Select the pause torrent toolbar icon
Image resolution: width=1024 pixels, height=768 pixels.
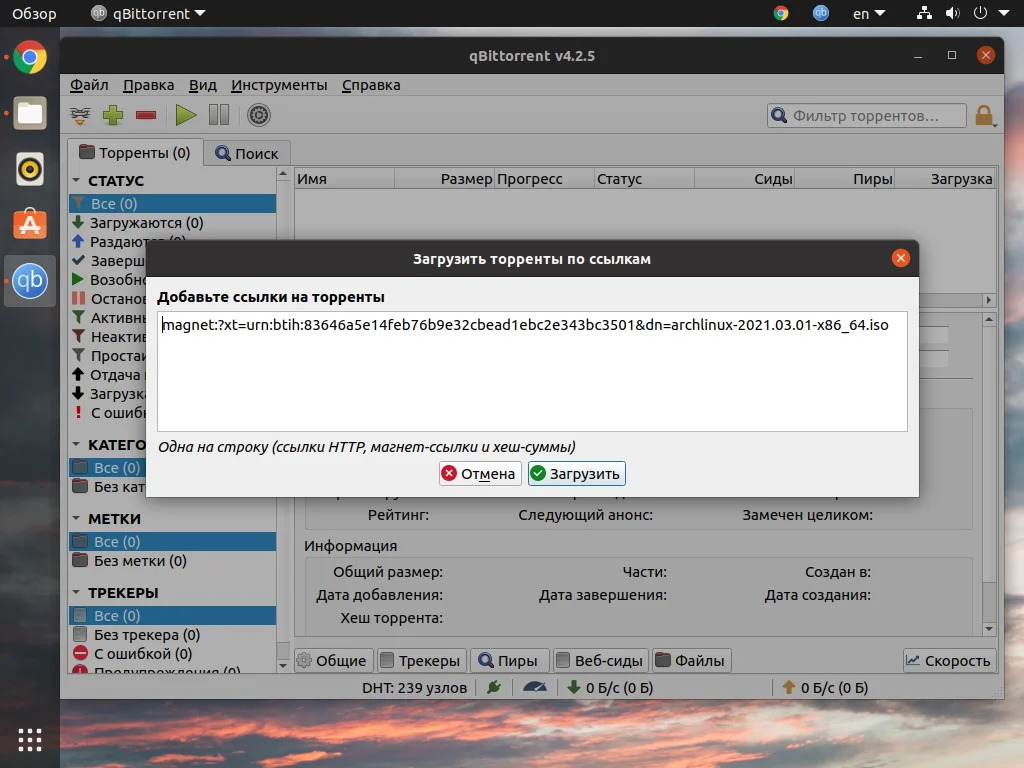click(x=218, y=115)
